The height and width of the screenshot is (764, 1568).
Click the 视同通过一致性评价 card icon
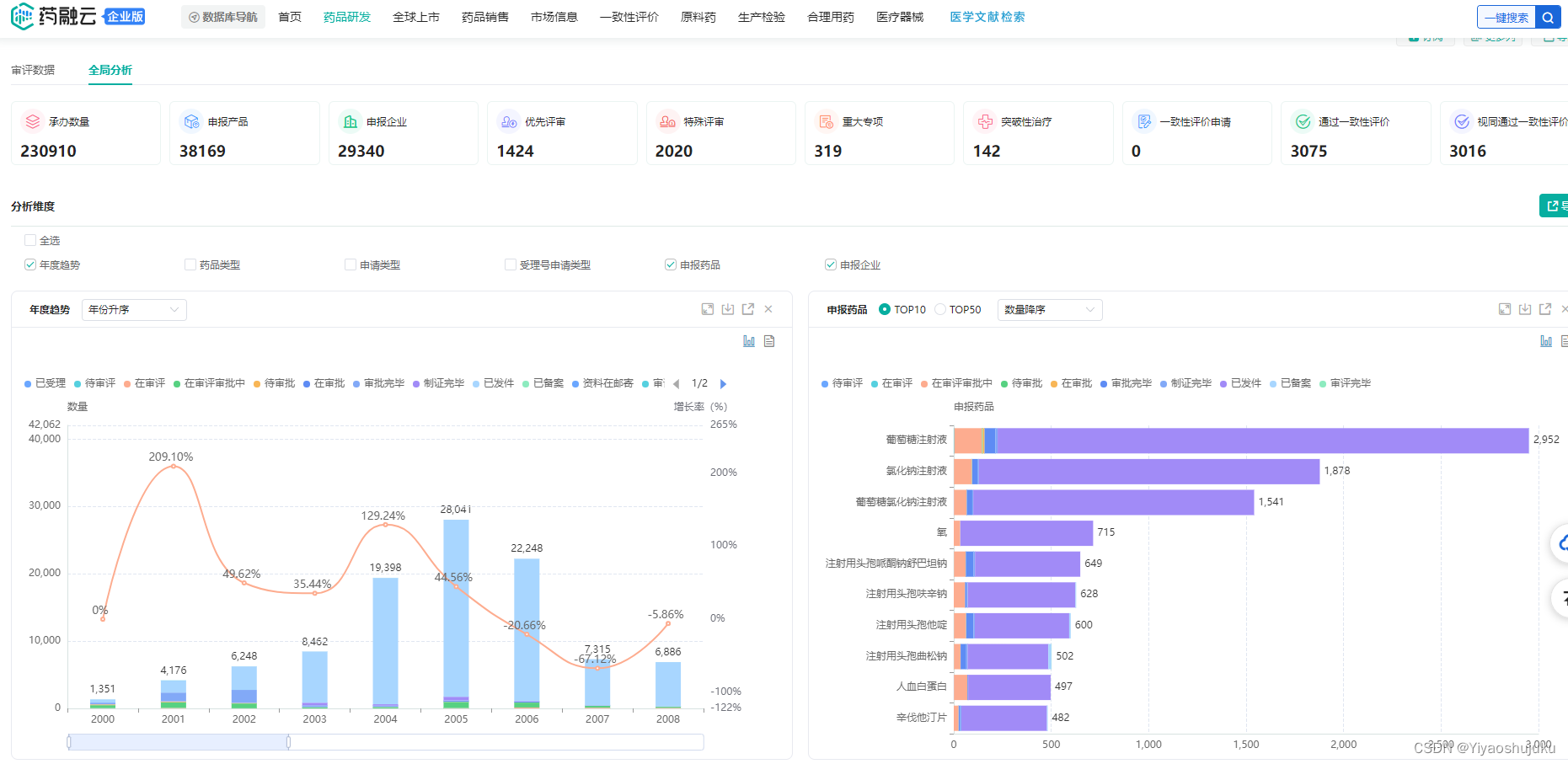[x=1462, y=122]
